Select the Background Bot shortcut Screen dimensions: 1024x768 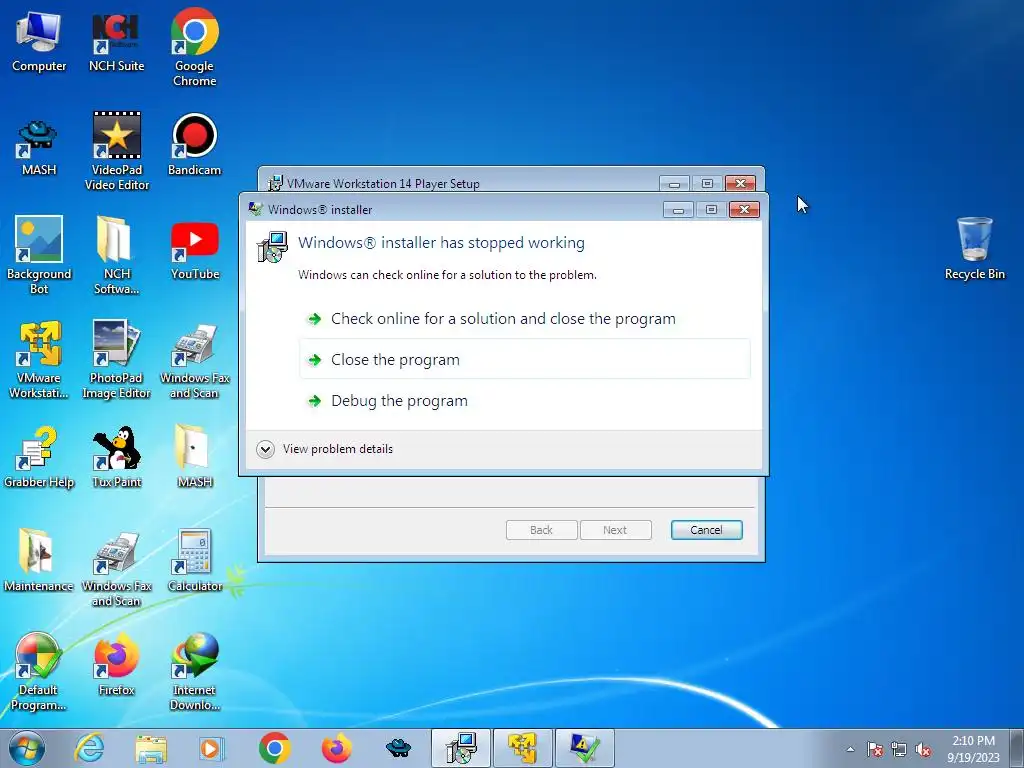(39, 255)
